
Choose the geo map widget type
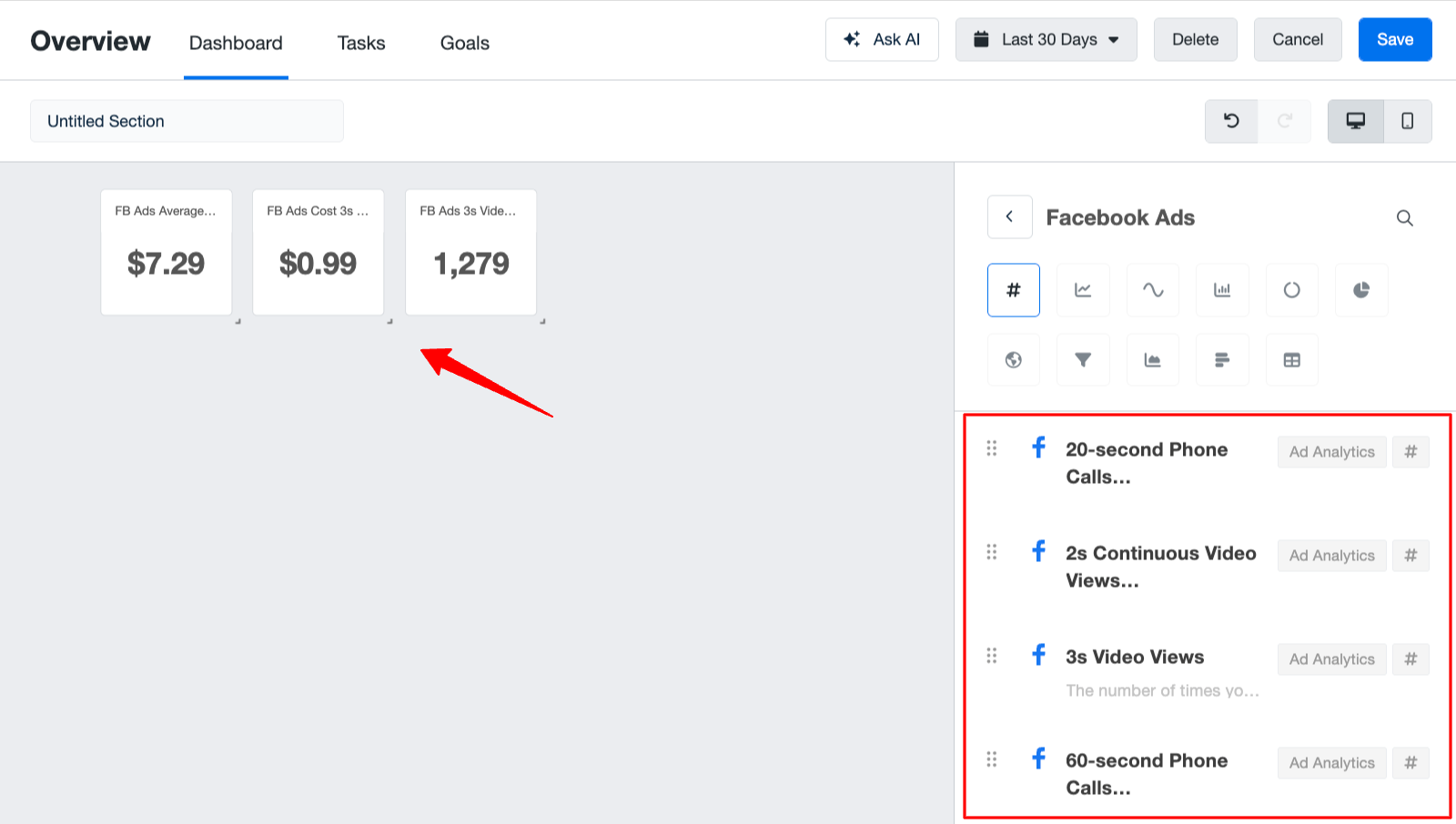(1013, 359)
